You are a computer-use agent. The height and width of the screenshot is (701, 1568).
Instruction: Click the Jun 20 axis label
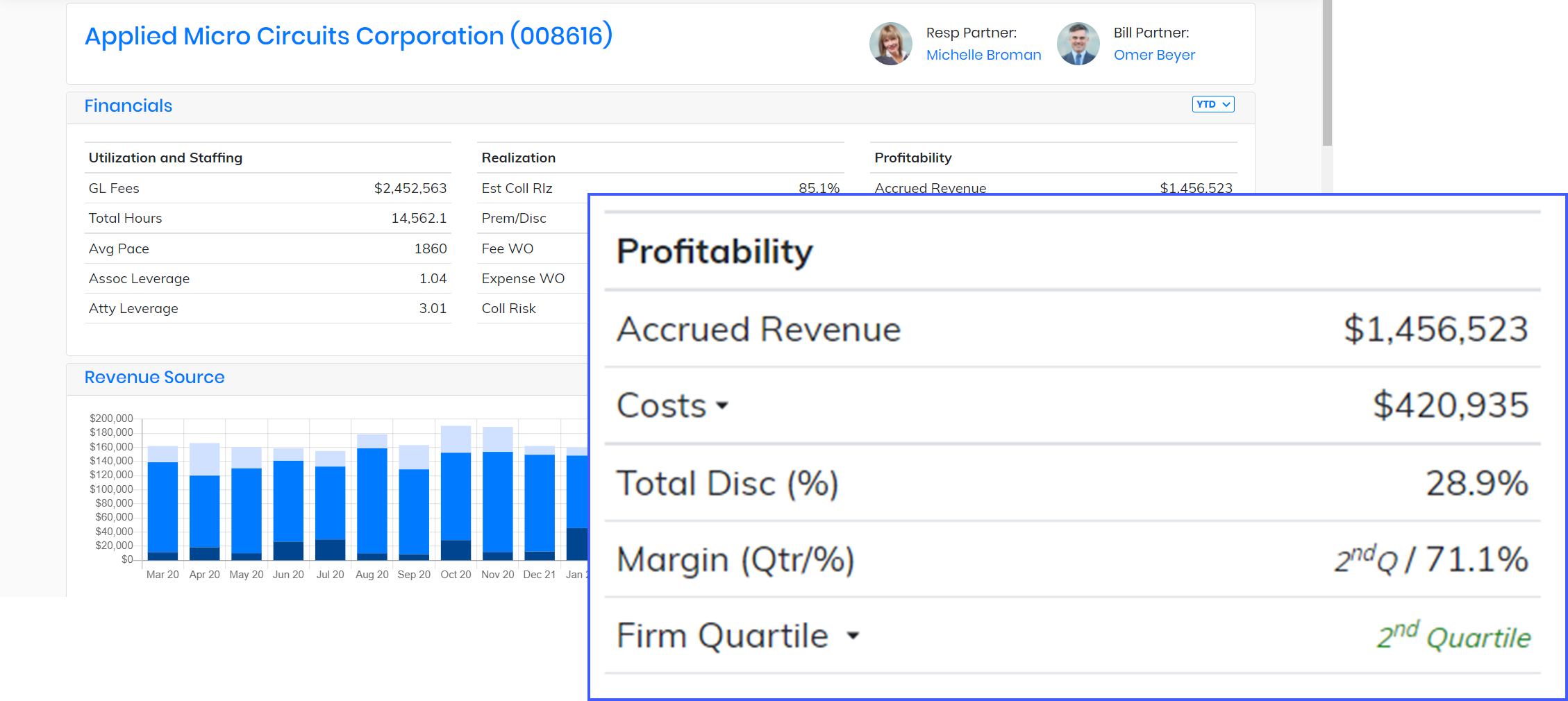(x=288, y=575)
